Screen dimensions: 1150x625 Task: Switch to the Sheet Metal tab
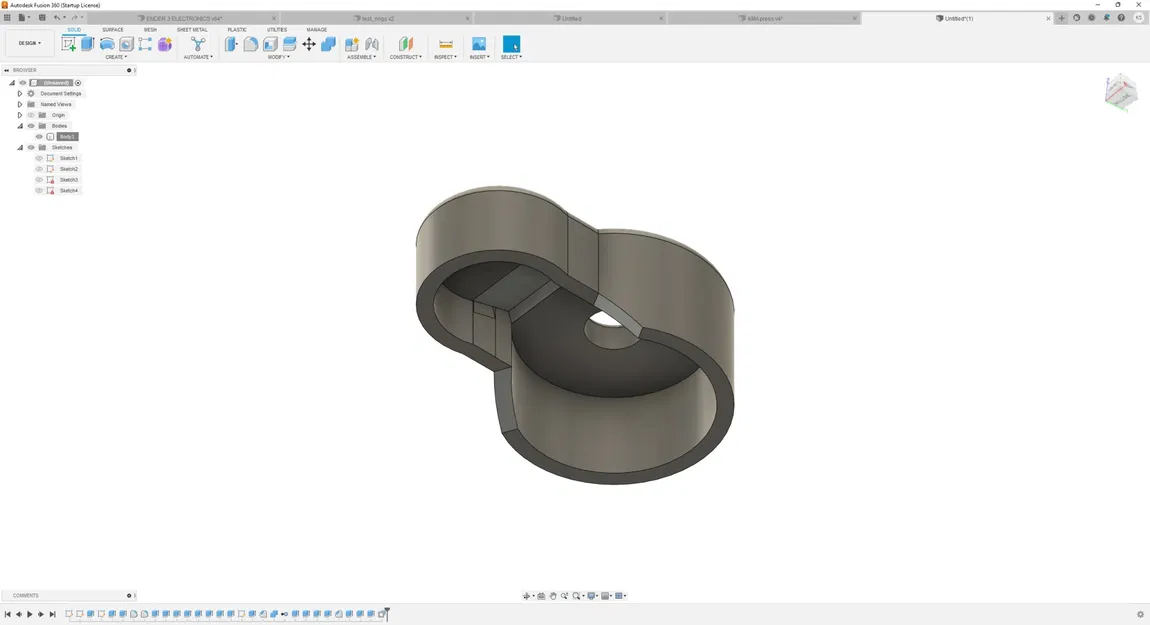click(192, 30)
